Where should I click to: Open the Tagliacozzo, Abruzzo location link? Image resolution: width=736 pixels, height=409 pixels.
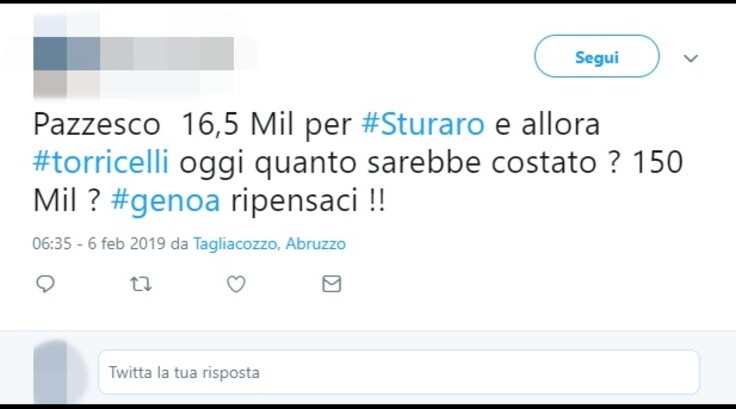coord(269,244)
